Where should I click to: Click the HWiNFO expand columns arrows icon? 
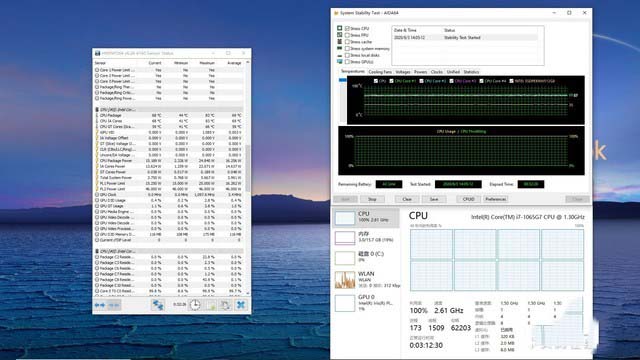coord(100,305)
